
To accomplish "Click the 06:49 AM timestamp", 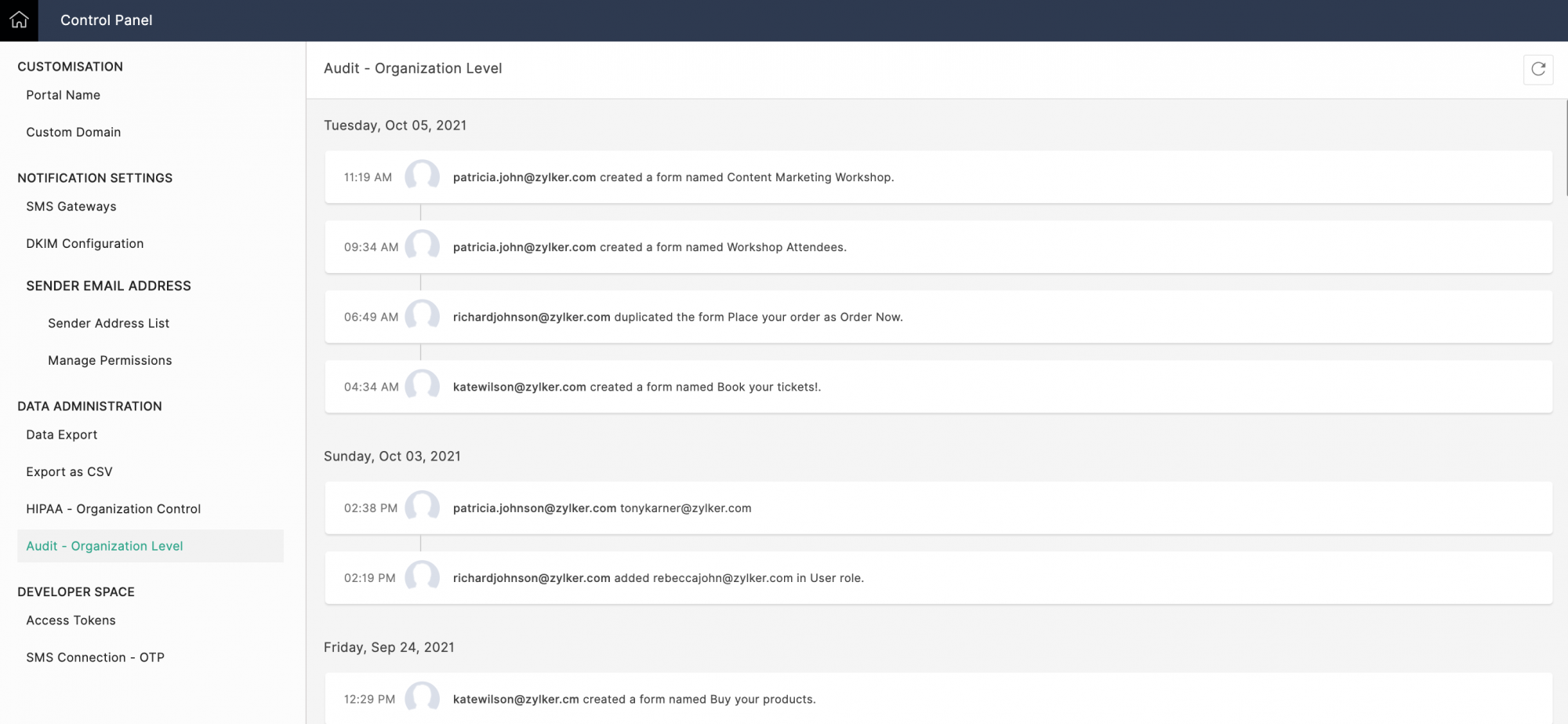I will [x=371, y=317].
